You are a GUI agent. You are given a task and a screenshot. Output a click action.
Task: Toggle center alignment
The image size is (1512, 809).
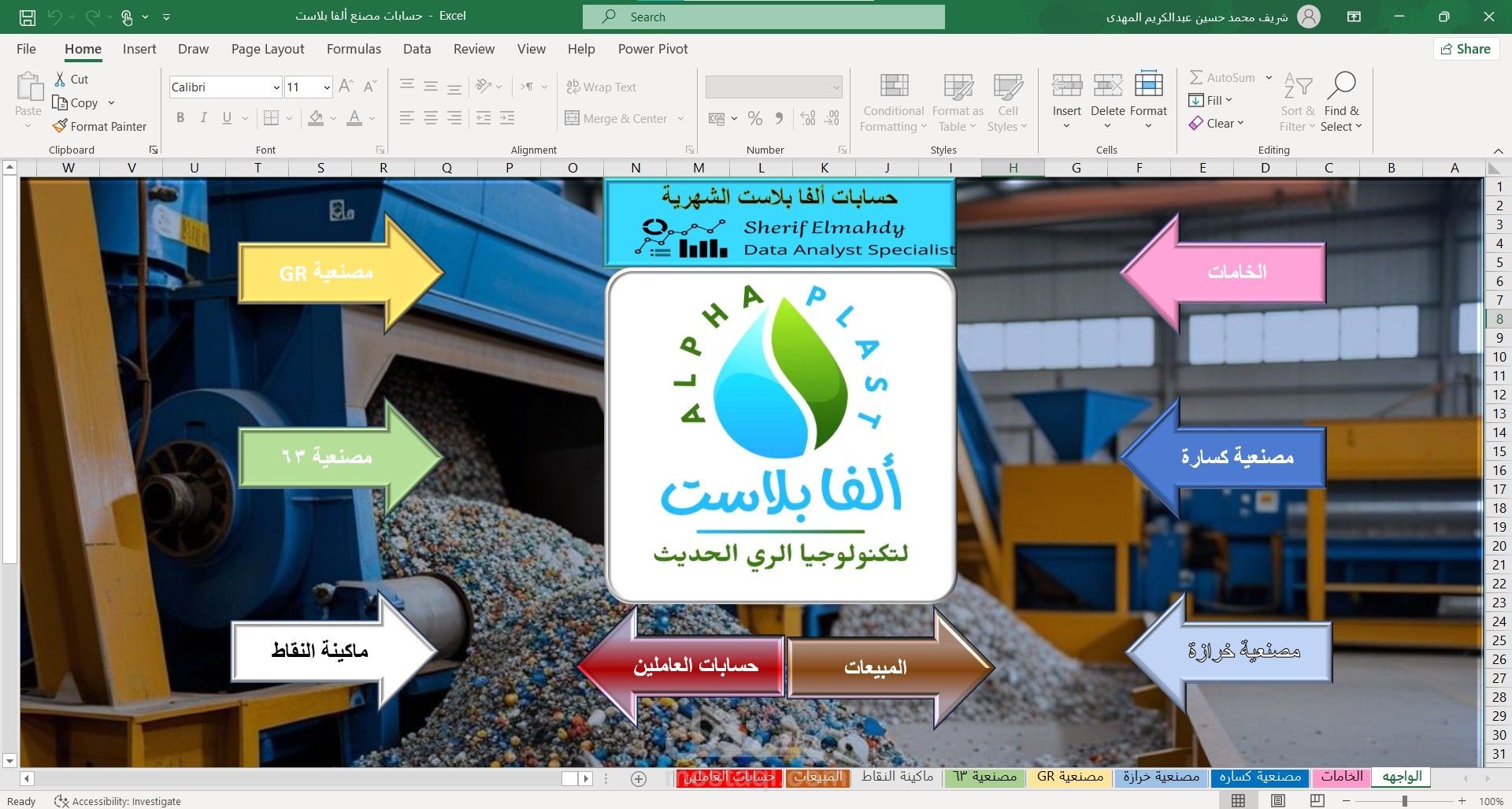(x=430, y=118)
